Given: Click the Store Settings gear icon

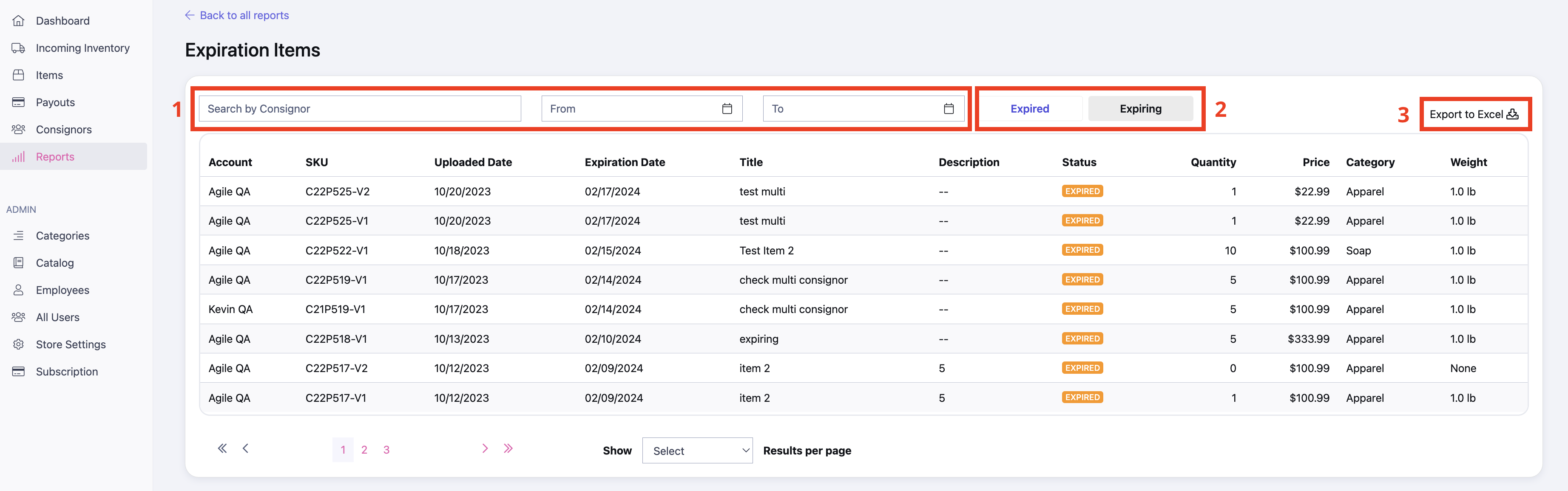Looking at the screenshot, I should coord(18,344).
